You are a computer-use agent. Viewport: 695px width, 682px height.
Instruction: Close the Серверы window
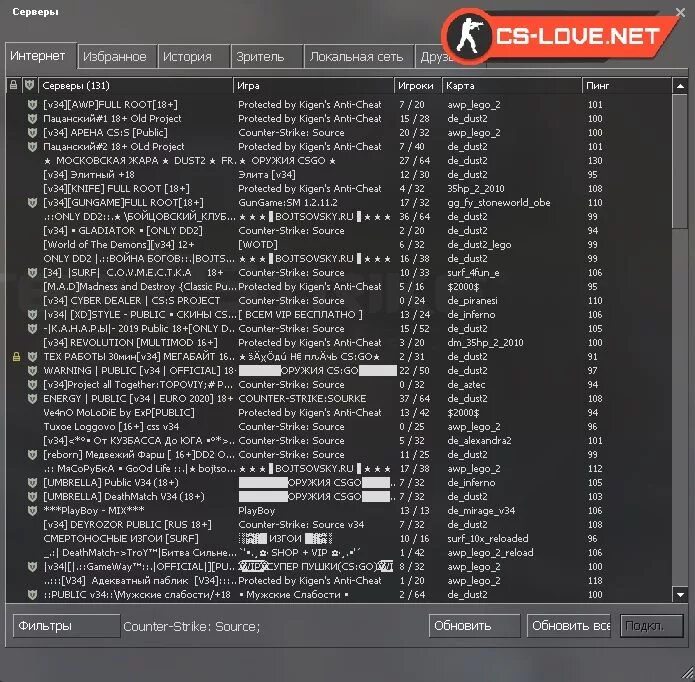click(x=680, y=12)
